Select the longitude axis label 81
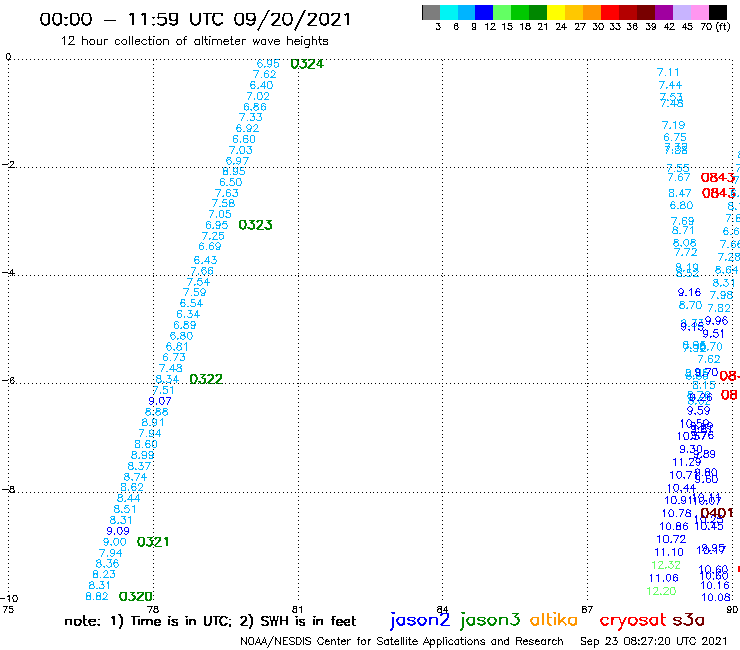The image size is (740, 650). pos(297,609)
